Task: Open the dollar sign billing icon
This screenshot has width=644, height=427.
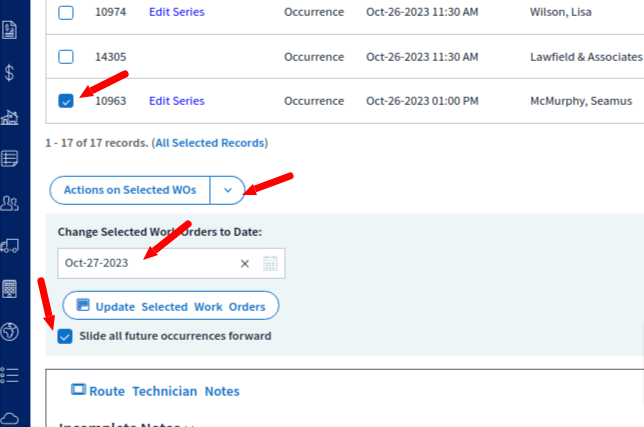Action: click(x=9, y=73)
